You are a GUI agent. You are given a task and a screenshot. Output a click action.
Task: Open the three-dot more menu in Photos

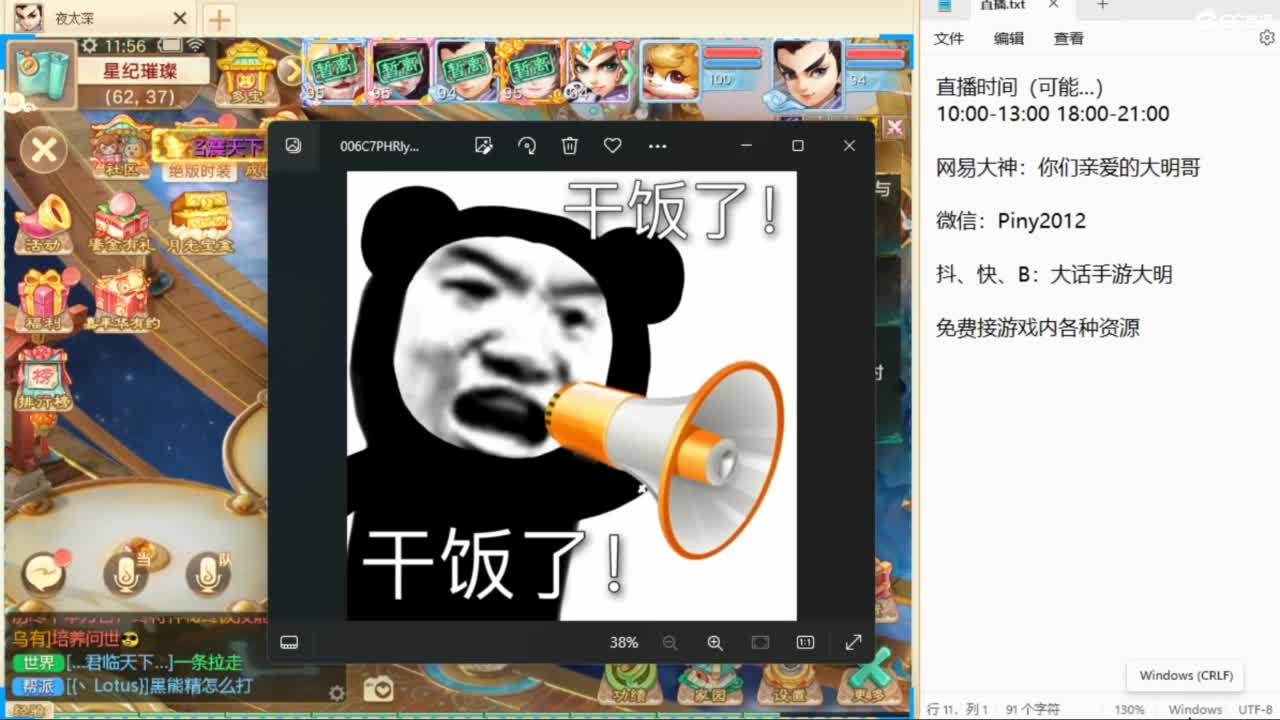click(x=657, y=146)
